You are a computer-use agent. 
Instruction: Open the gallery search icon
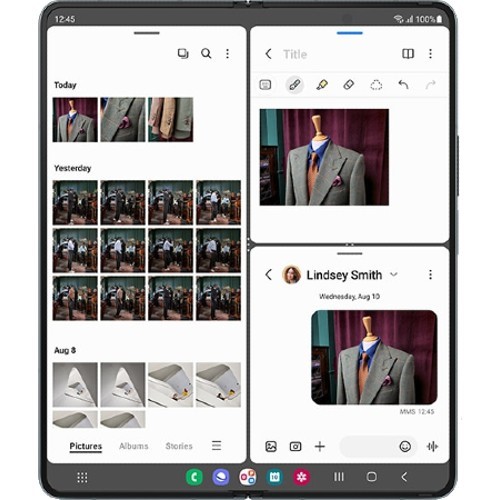point(206,53)
